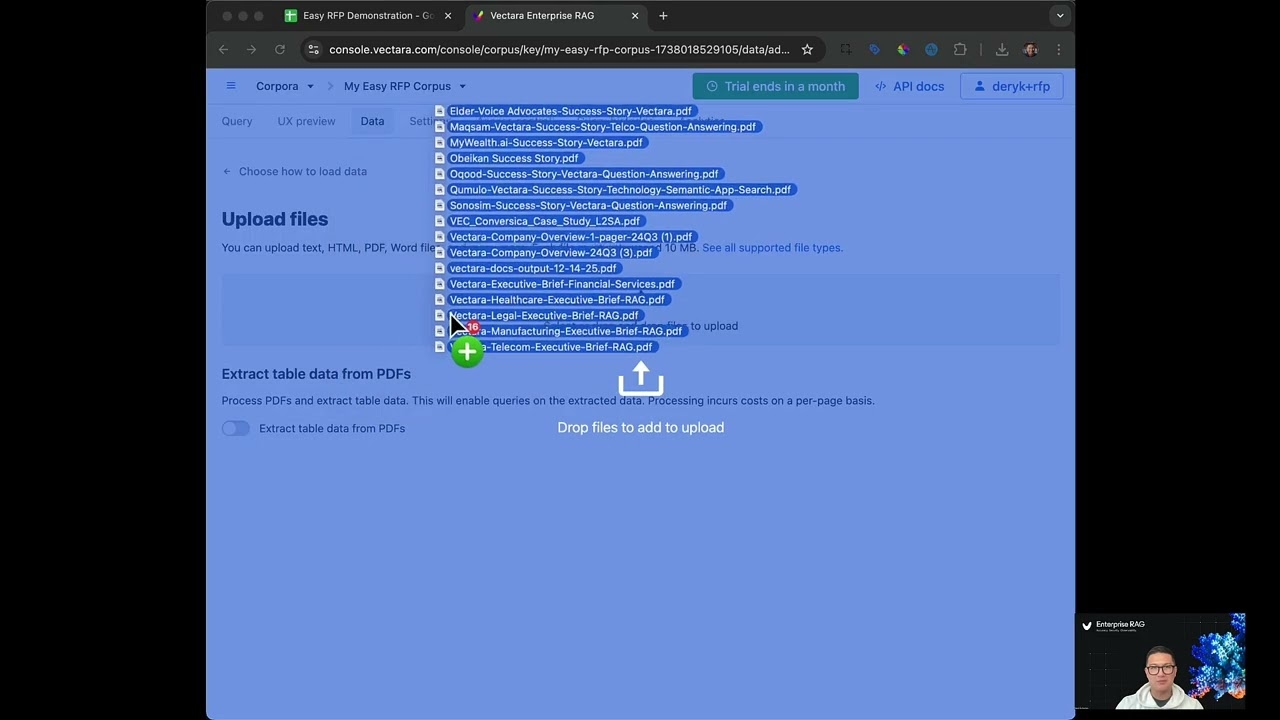The height and width of the screenshot is (720, 1280).
Task: Click the deryk+rfp account button
Action: tap(1011, 86)
